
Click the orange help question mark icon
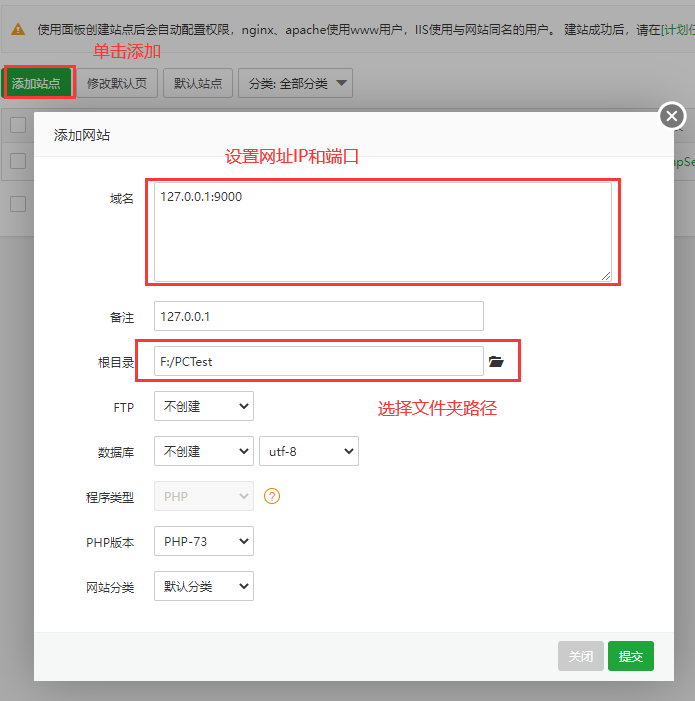272,496
